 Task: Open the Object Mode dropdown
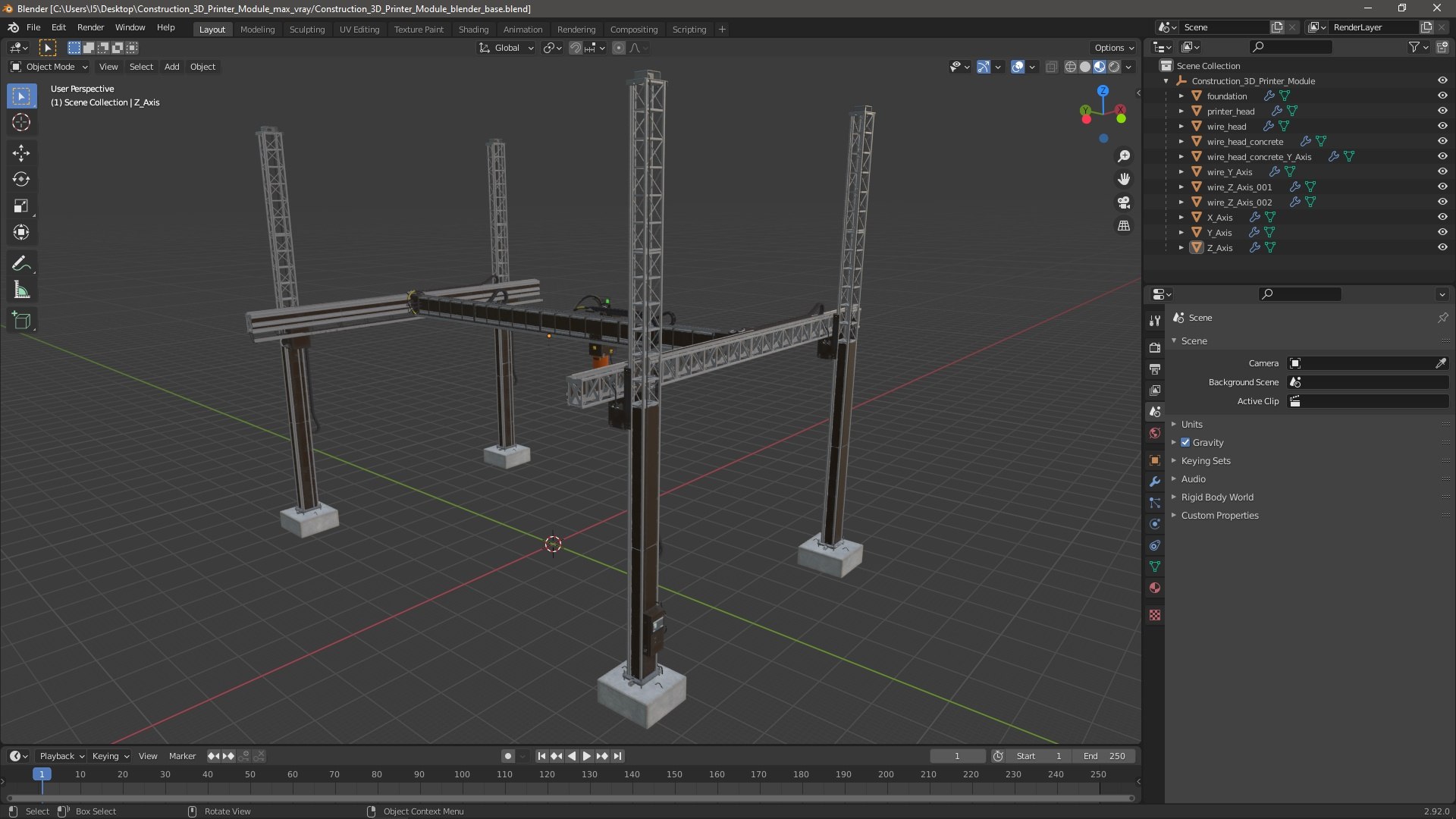click(49, 67)
